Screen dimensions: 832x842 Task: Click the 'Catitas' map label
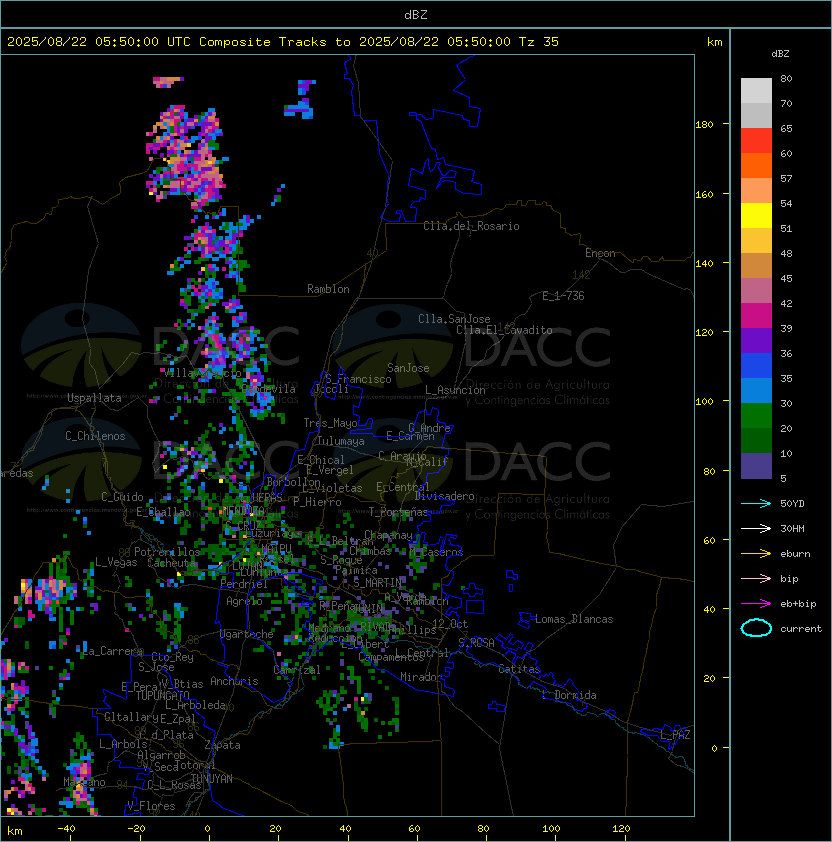point(519,669)
